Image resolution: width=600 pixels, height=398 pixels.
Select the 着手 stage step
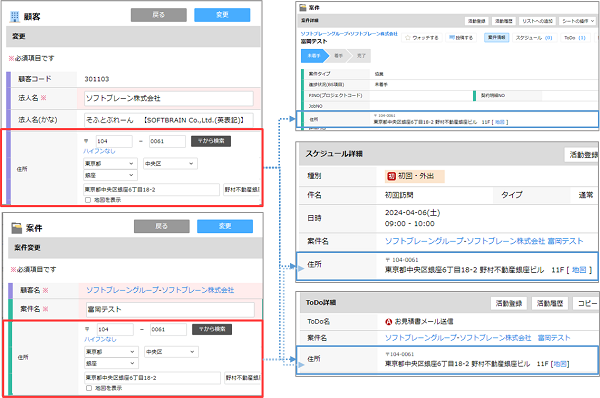click(339, 56)
